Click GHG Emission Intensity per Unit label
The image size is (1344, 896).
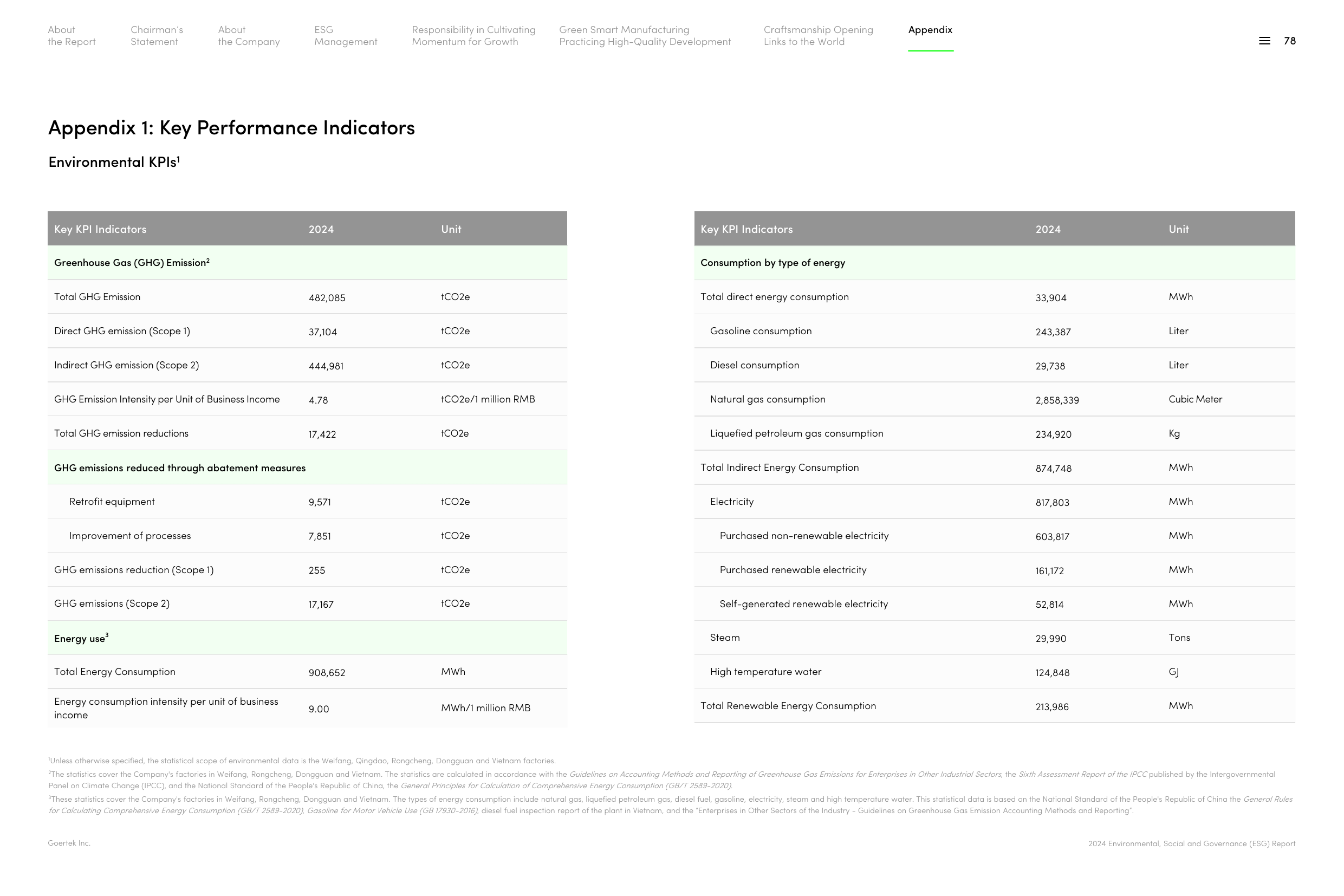[x=167, y=399]
